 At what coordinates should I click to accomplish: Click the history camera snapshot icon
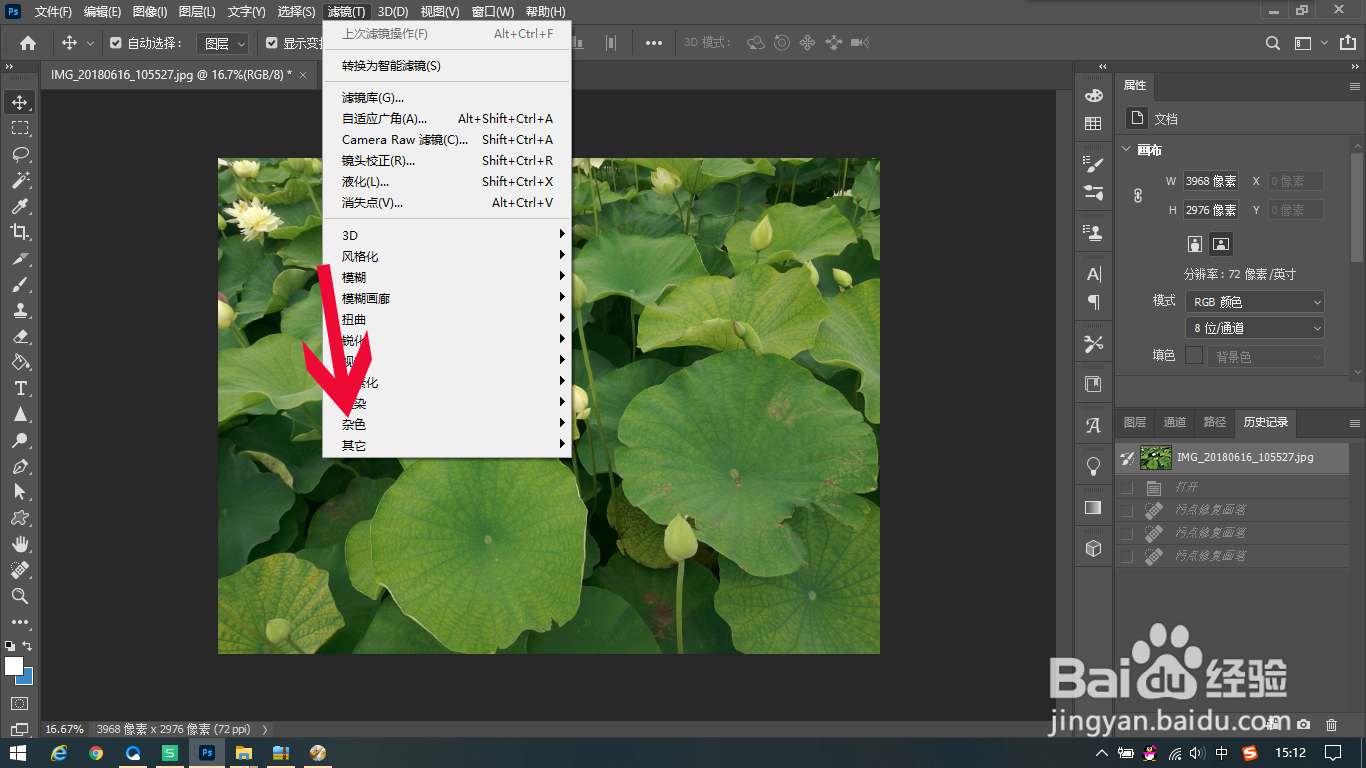1303,724
